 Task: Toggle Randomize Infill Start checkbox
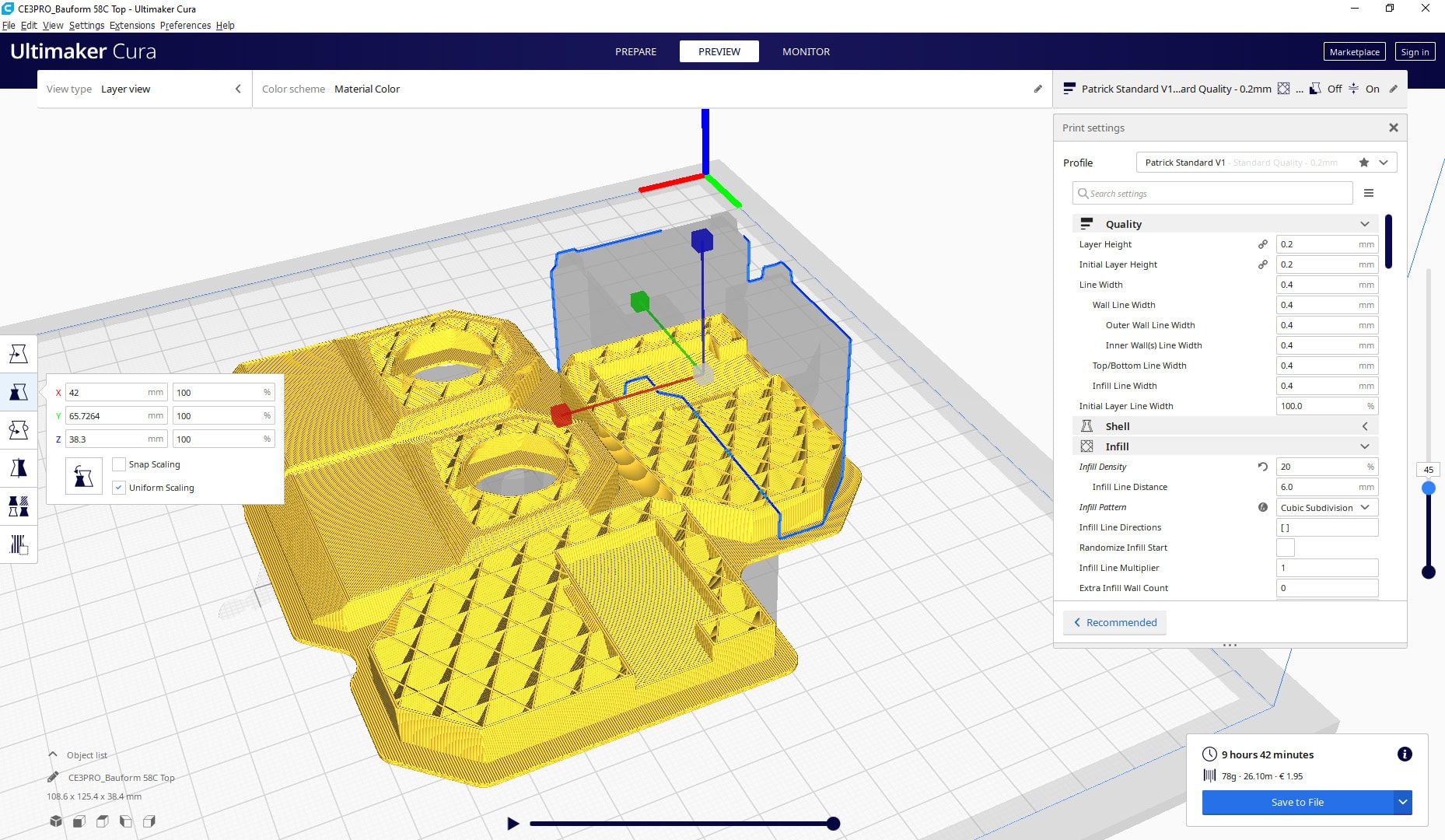tap(1286, 548)
